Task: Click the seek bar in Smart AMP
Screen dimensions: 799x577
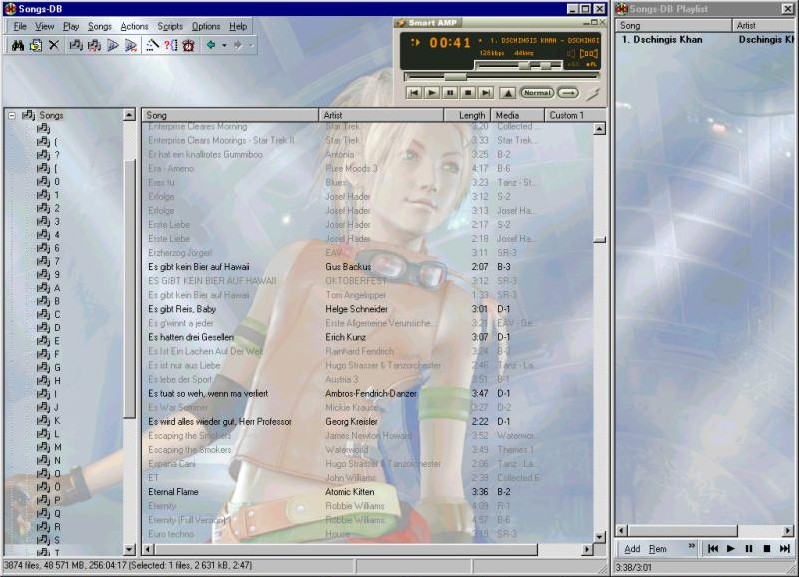Action: (x=501, y=77)
